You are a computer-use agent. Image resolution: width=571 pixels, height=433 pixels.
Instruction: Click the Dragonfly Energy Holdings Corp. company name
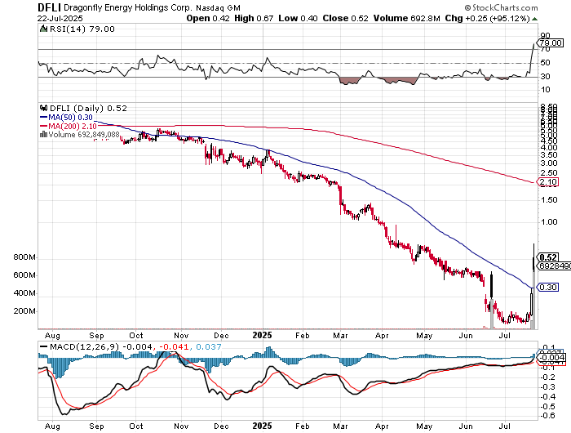pos(127,8)
